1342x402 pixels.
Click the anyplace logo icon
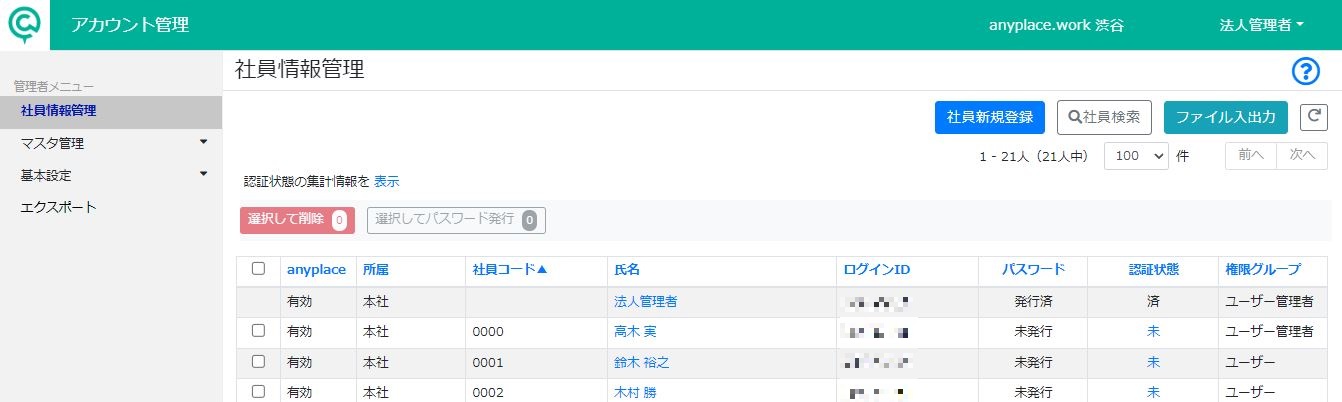coord(24,24)
